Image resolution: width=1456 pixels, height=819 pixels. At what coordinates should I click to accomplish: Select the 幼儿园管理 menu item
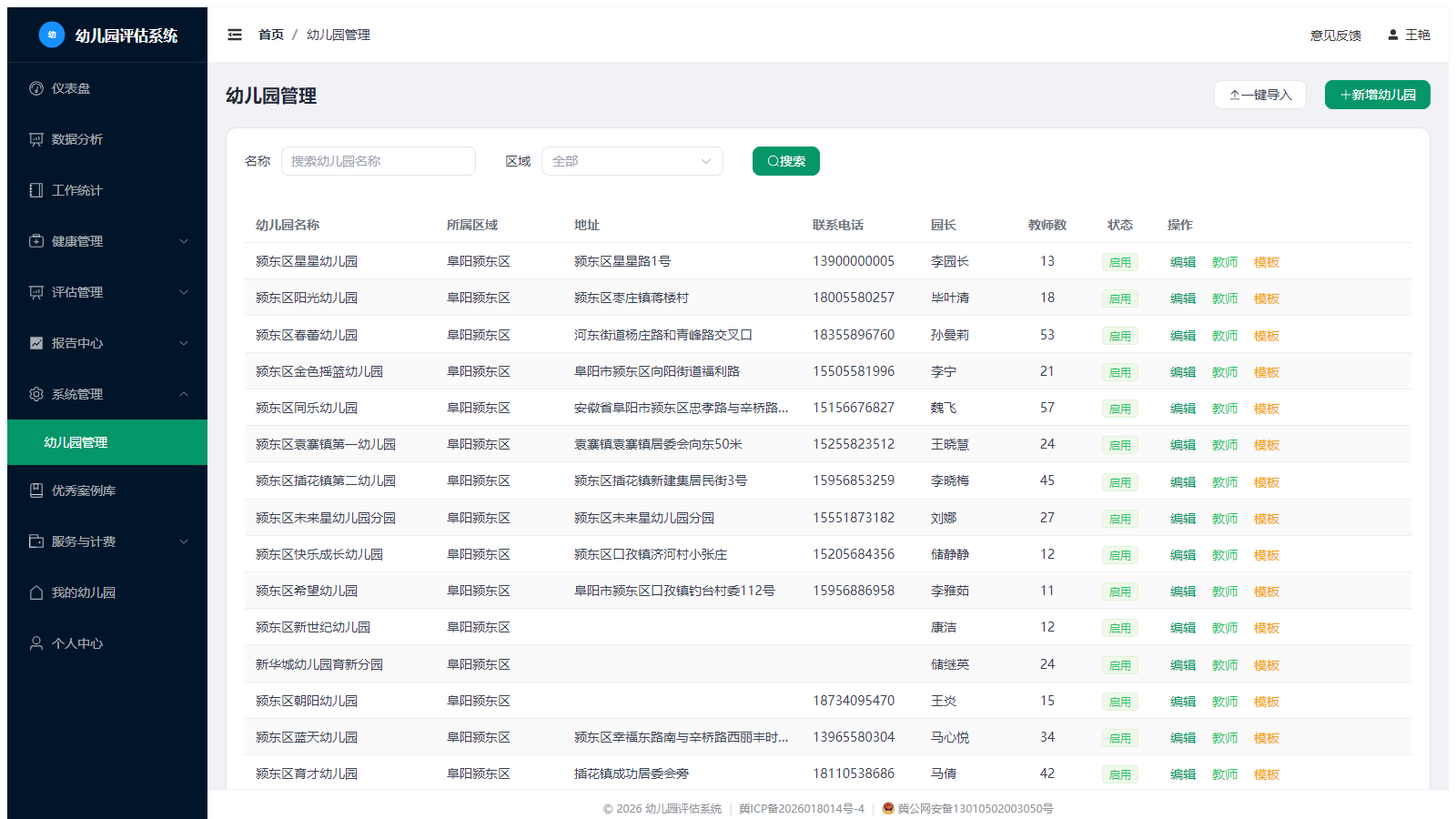[107, 442]
